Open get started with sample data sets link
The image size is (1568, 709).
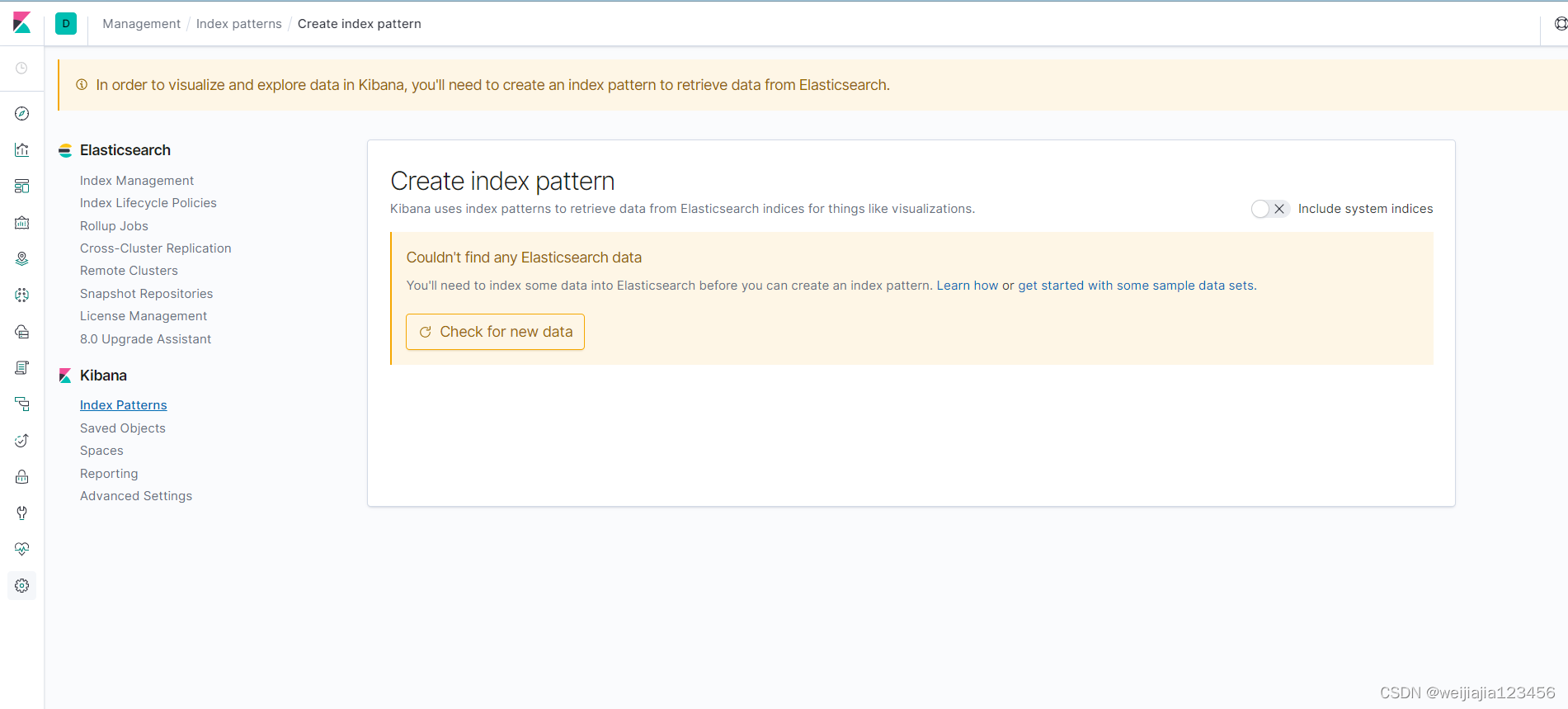(x=1136, y=286)
